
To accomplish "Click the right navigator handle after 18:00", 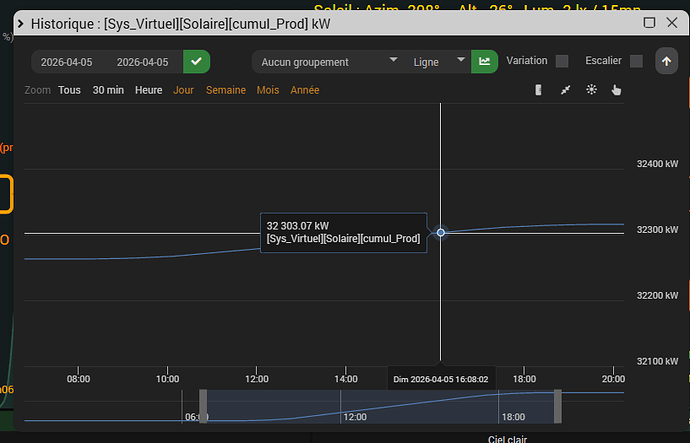I will click(558, 406).
